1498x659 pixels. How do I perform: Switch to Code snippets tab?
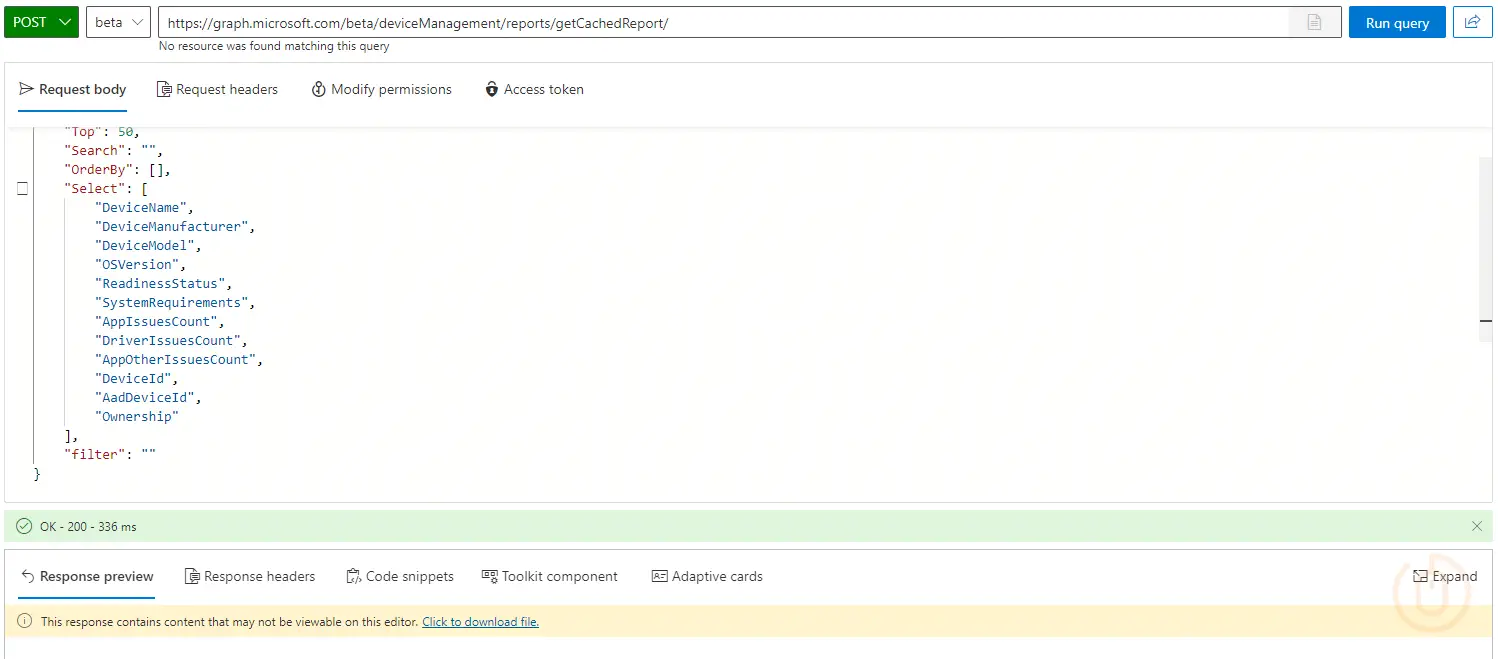(x=399, y=576)
